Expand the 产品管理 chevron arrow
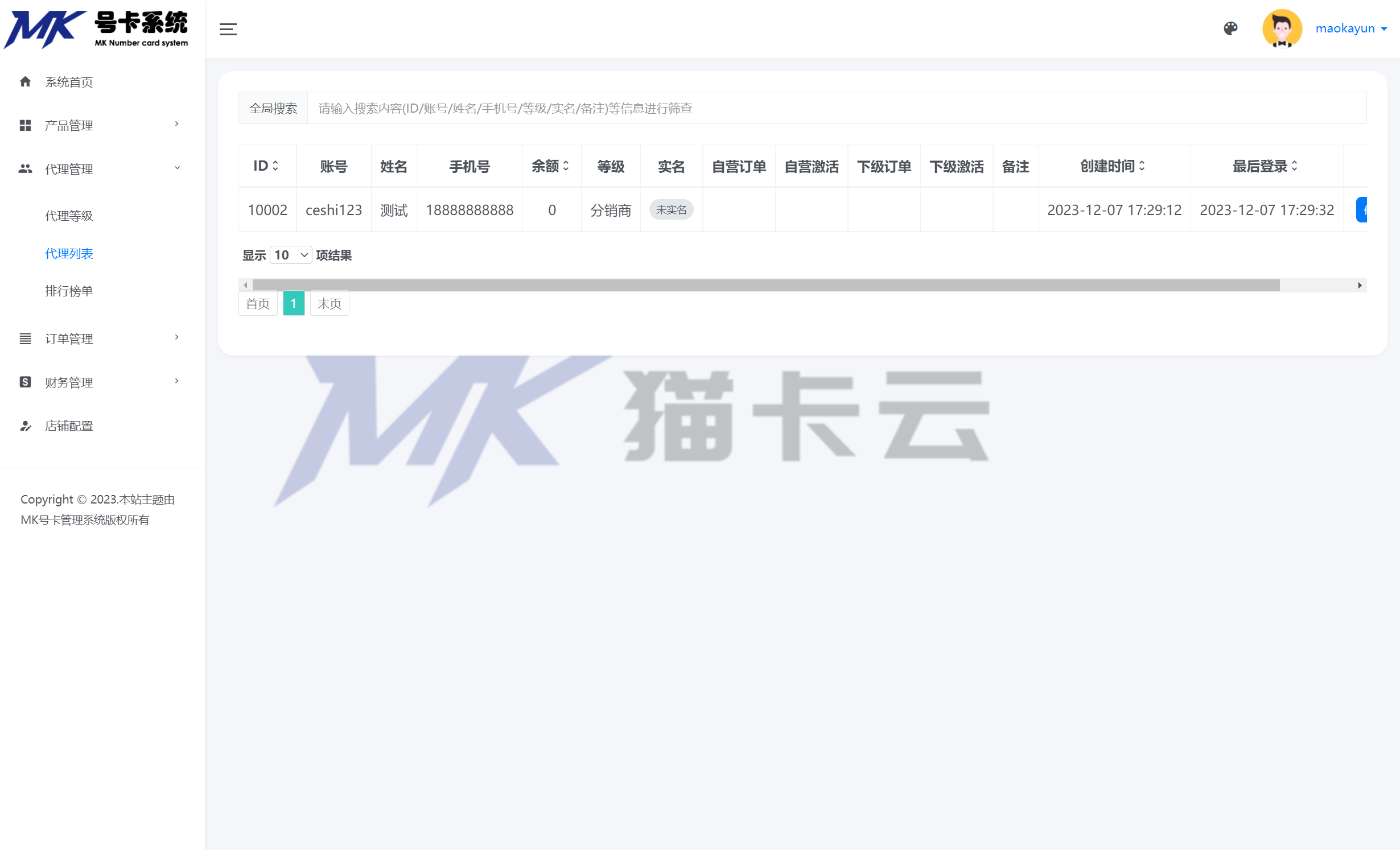 tap(177, 124)
